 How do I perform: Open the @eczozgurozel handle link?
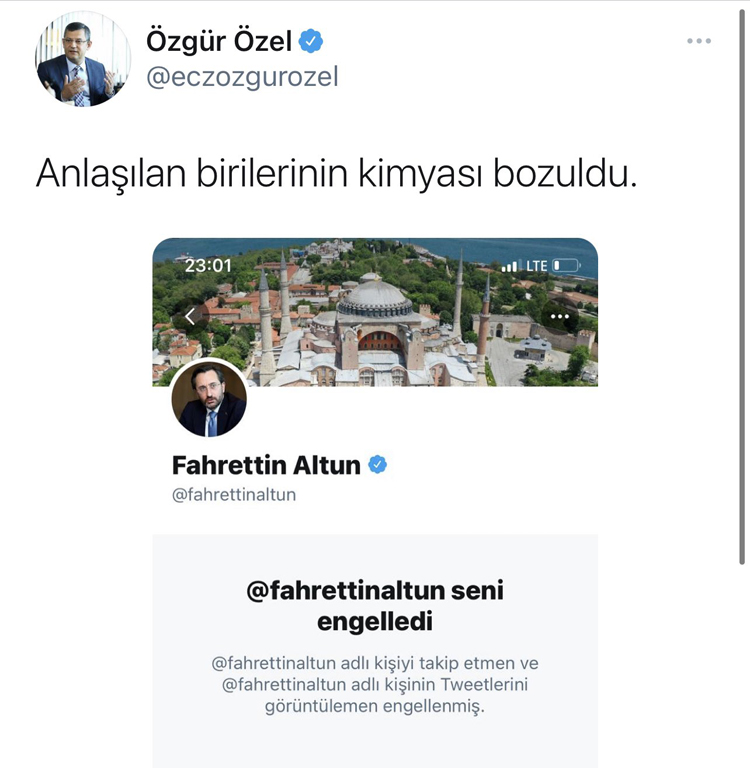[x=242, y=77]
